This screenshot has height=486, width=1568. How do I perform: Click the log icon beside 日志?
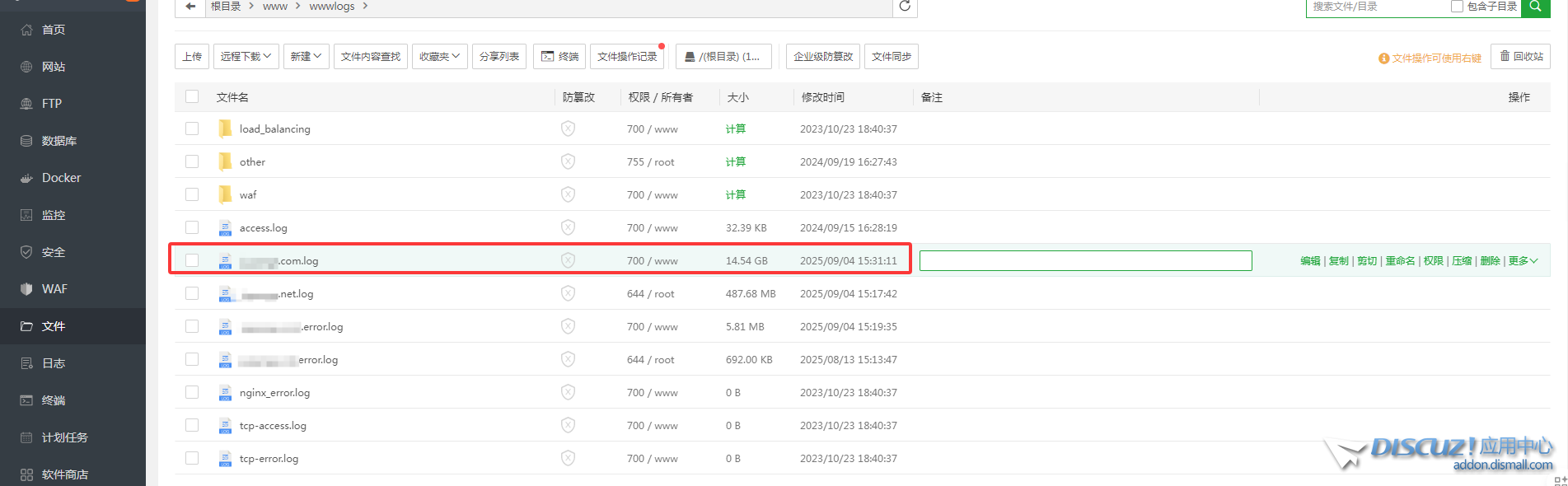coord(26,363)
